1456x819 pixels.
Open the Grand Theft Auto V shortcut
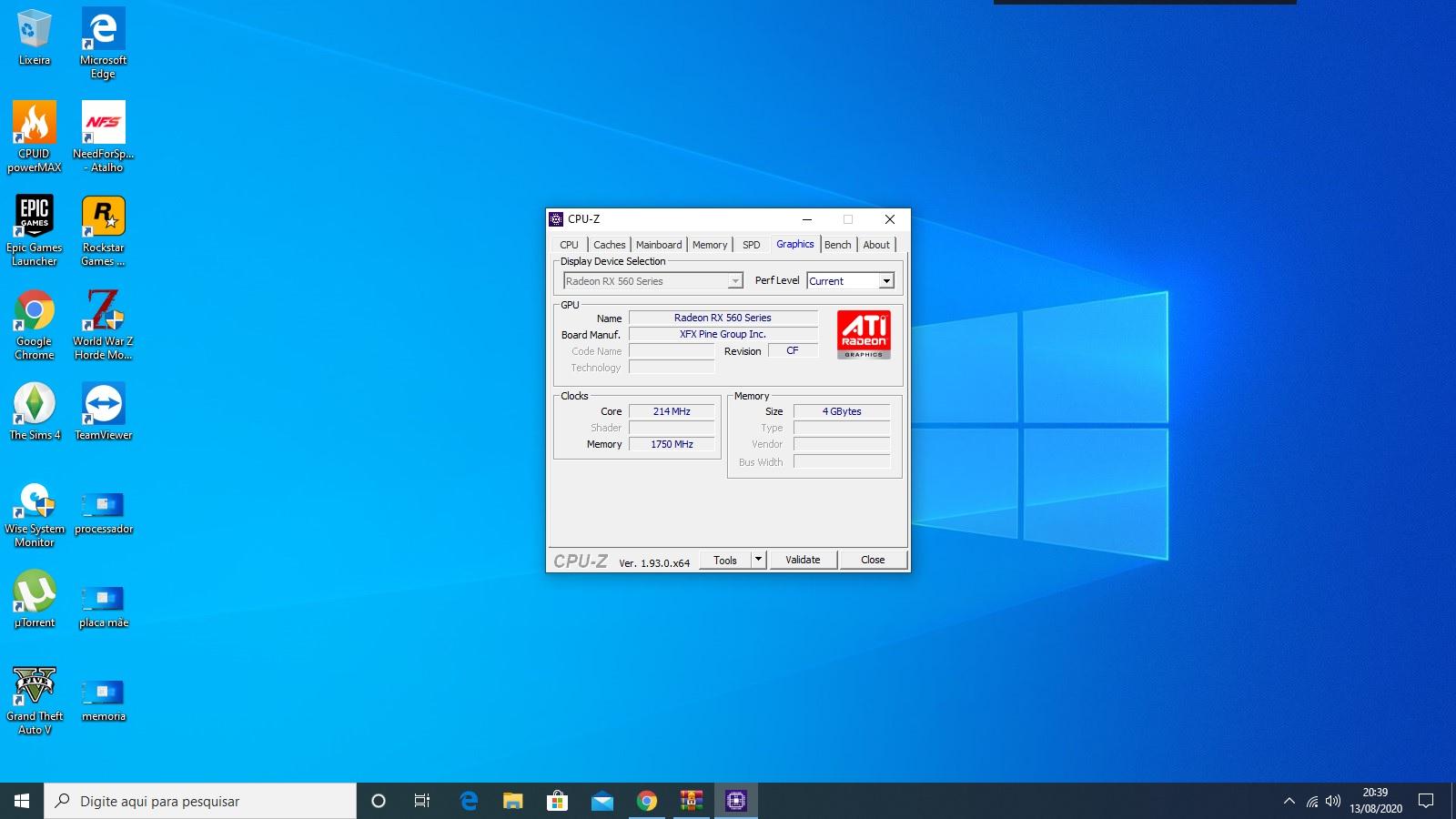click(x=35, y=700)
